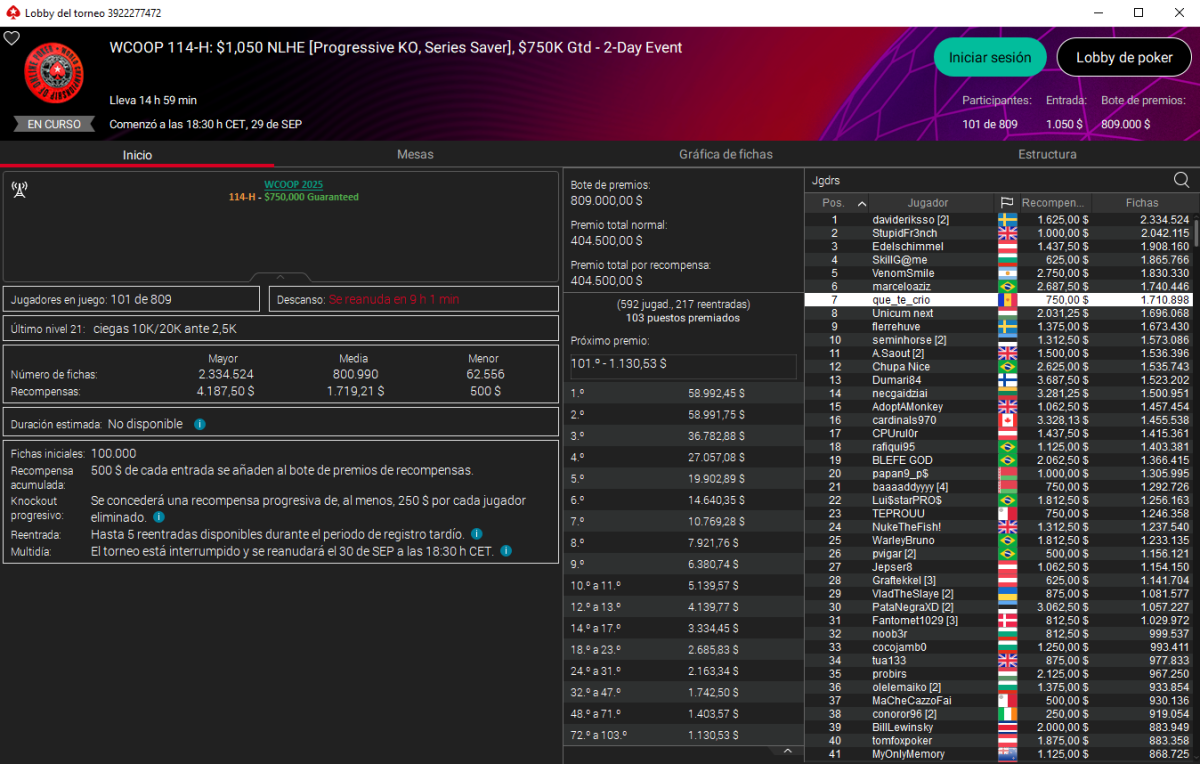1200x764 pixels.
Task: Select player row SkillG@me
Action: tap(999, 260)
